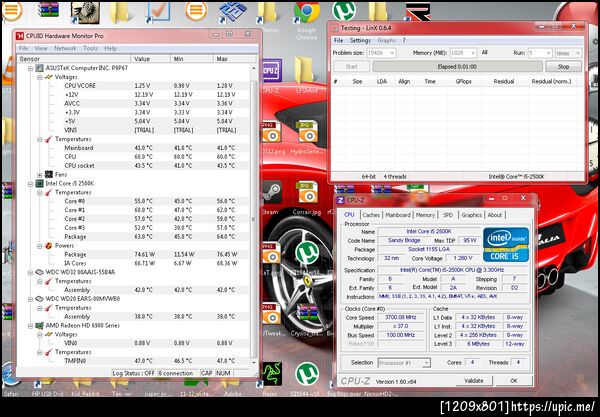The height and width of the screenshot is (417, 600).
Task: Open the uTorrent shortcut beside Google Chrome
Action: (x=344, y=11)
